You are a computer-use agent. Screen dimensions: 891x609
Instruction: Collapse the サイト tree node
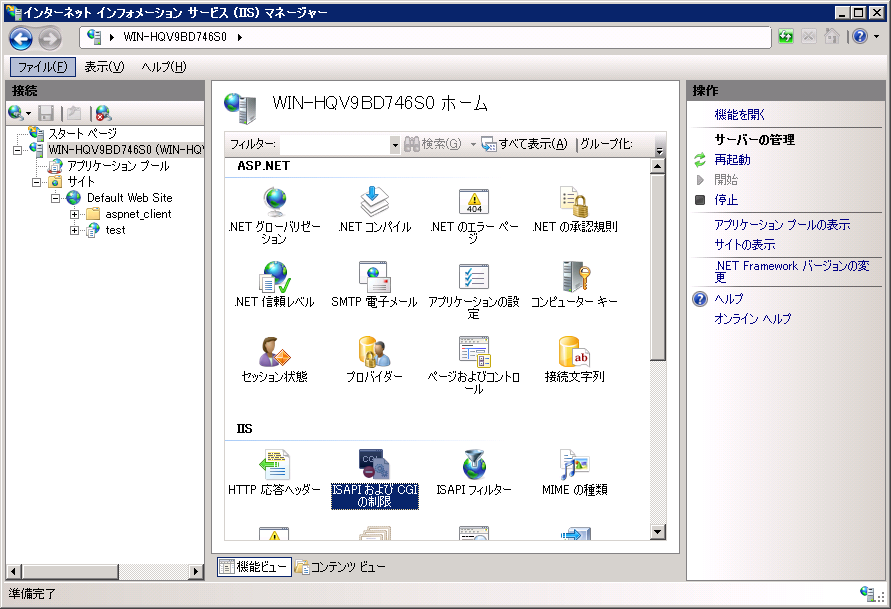[x=36, y=182]
